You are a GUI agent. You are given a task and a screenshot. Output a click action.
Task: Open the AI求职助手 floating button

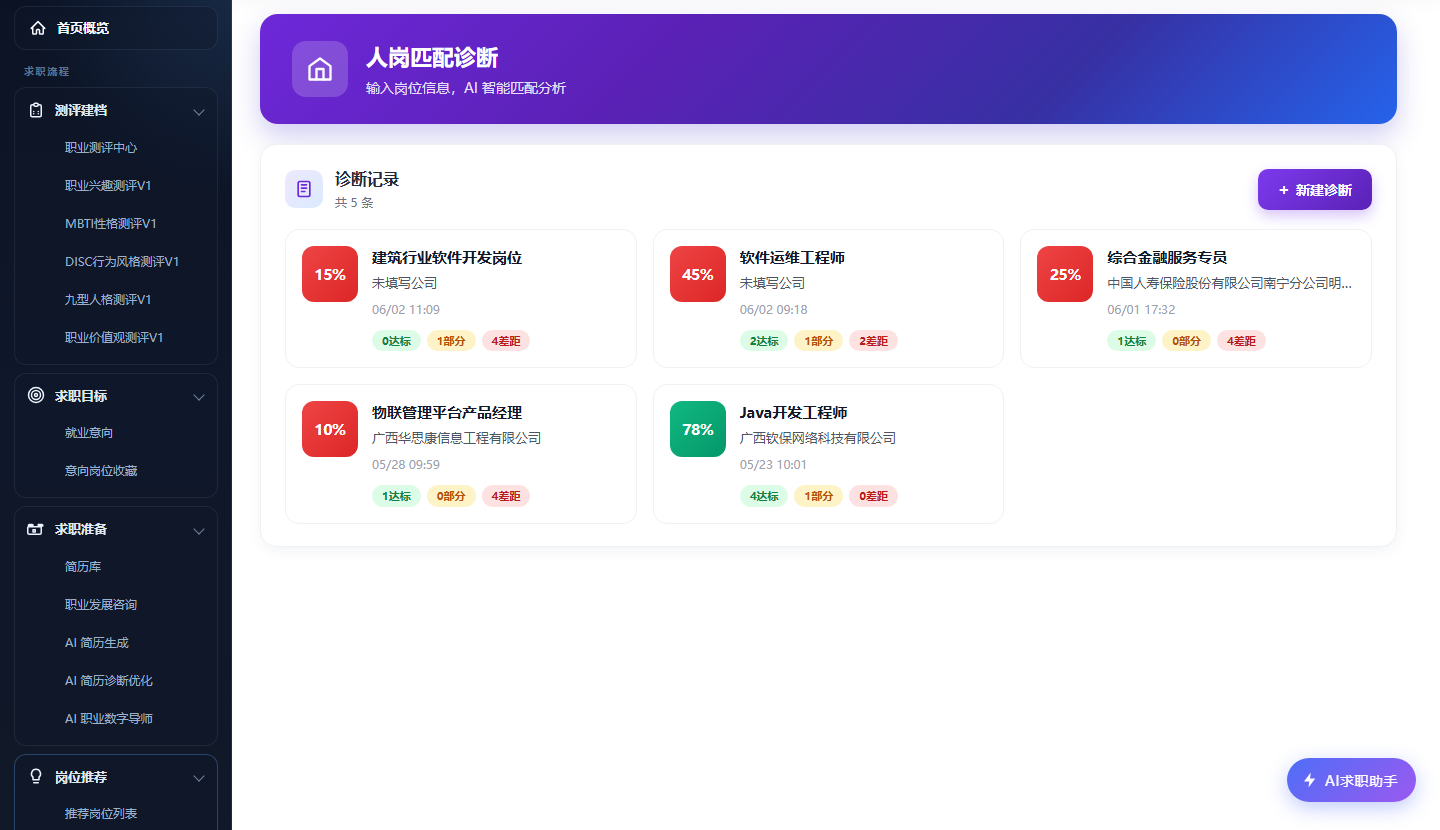[x=1351, y=780]
